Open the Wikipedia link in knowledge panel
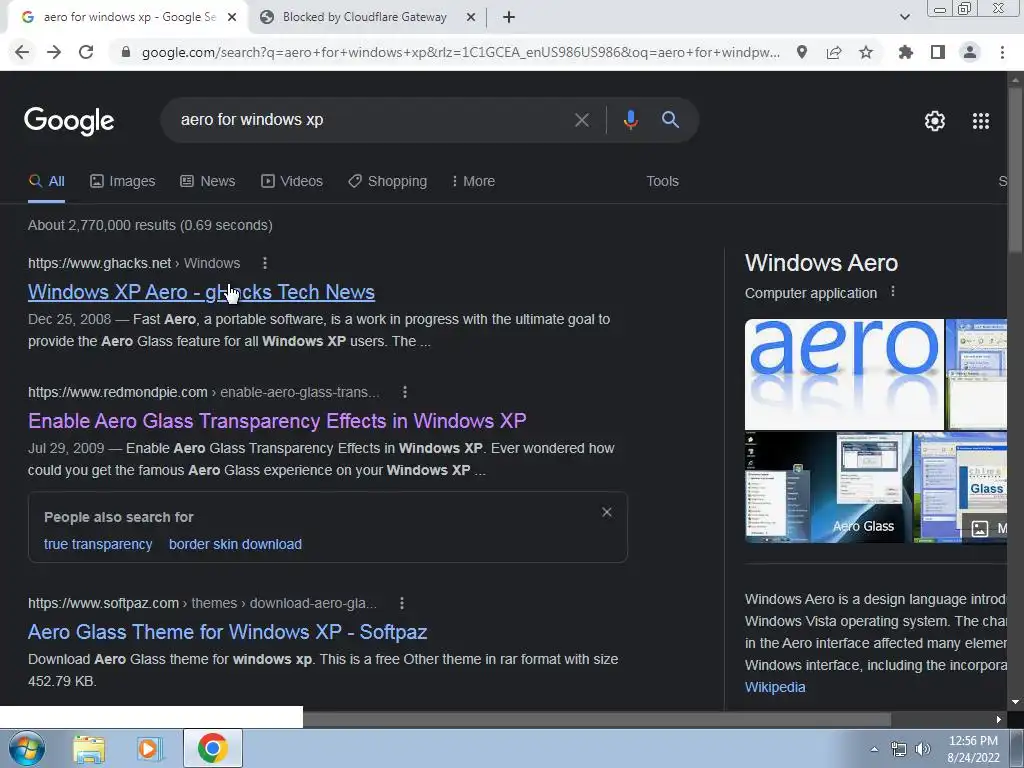This screenshot has height=768, width=1024. (x=775, y=688)
